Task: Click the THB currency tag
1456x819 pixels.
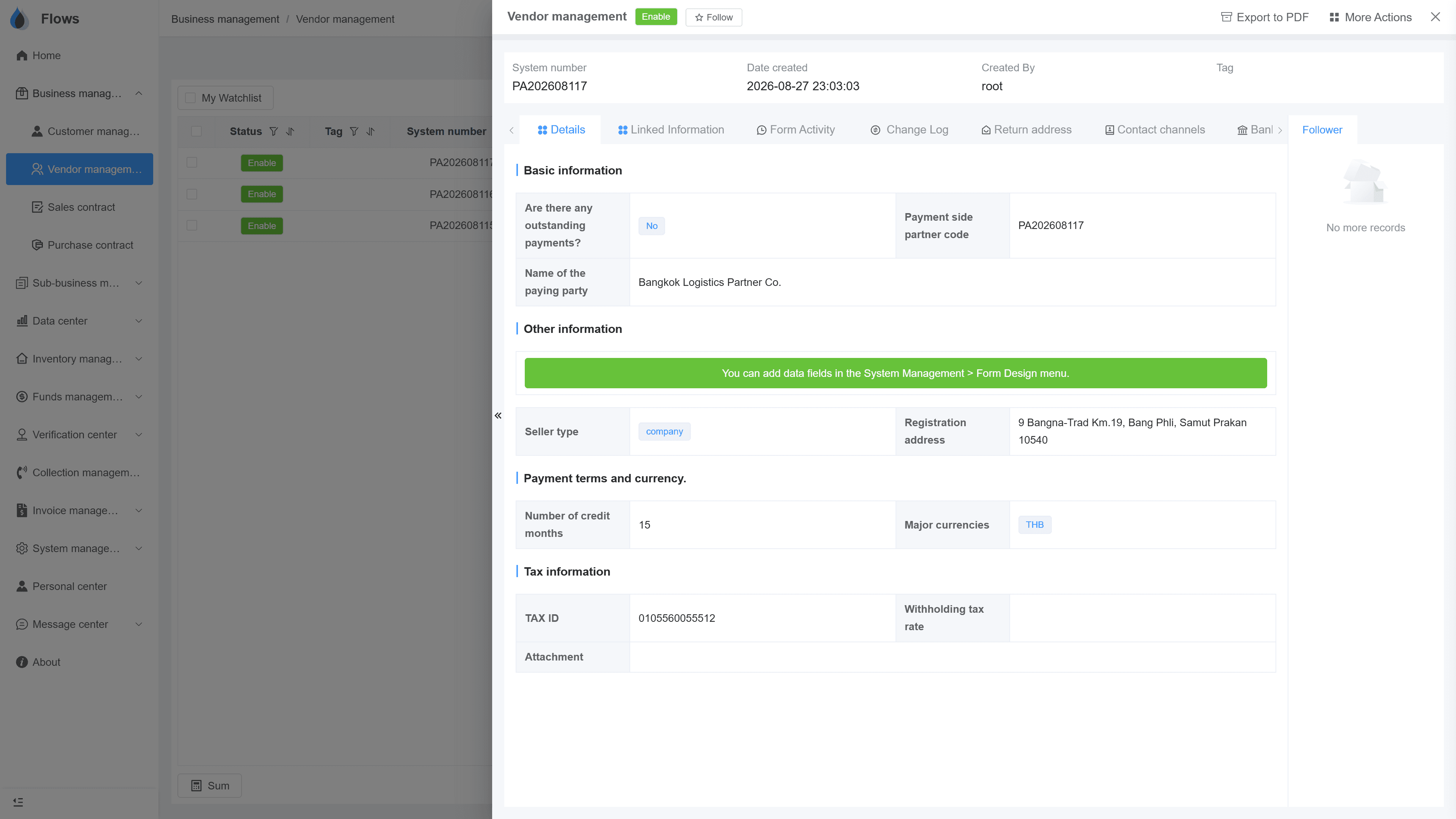Action: click(1034, 524)
